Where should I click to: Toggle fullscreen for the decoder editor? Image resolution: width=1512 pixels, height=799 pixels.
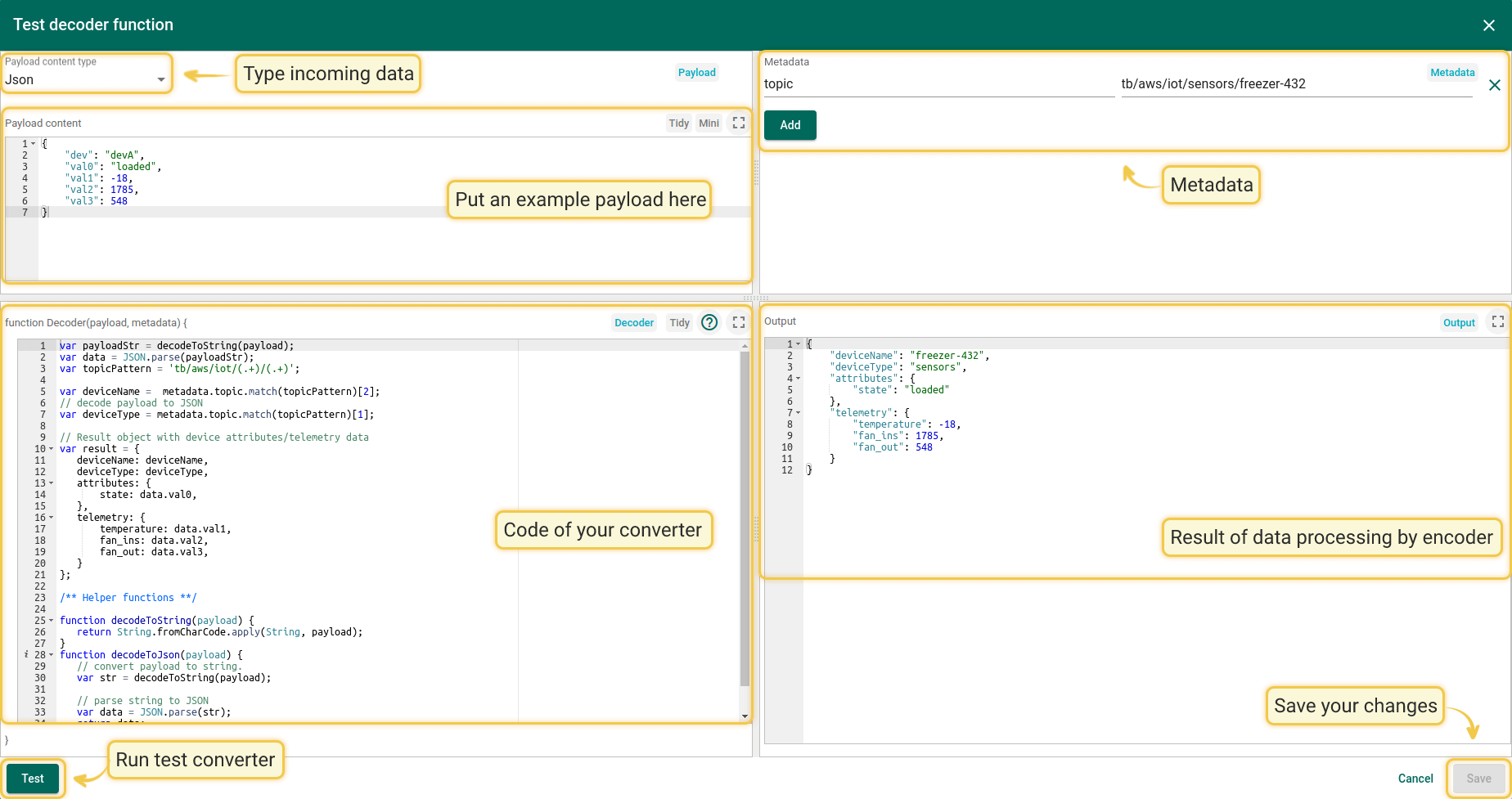[x=738, y=322]
